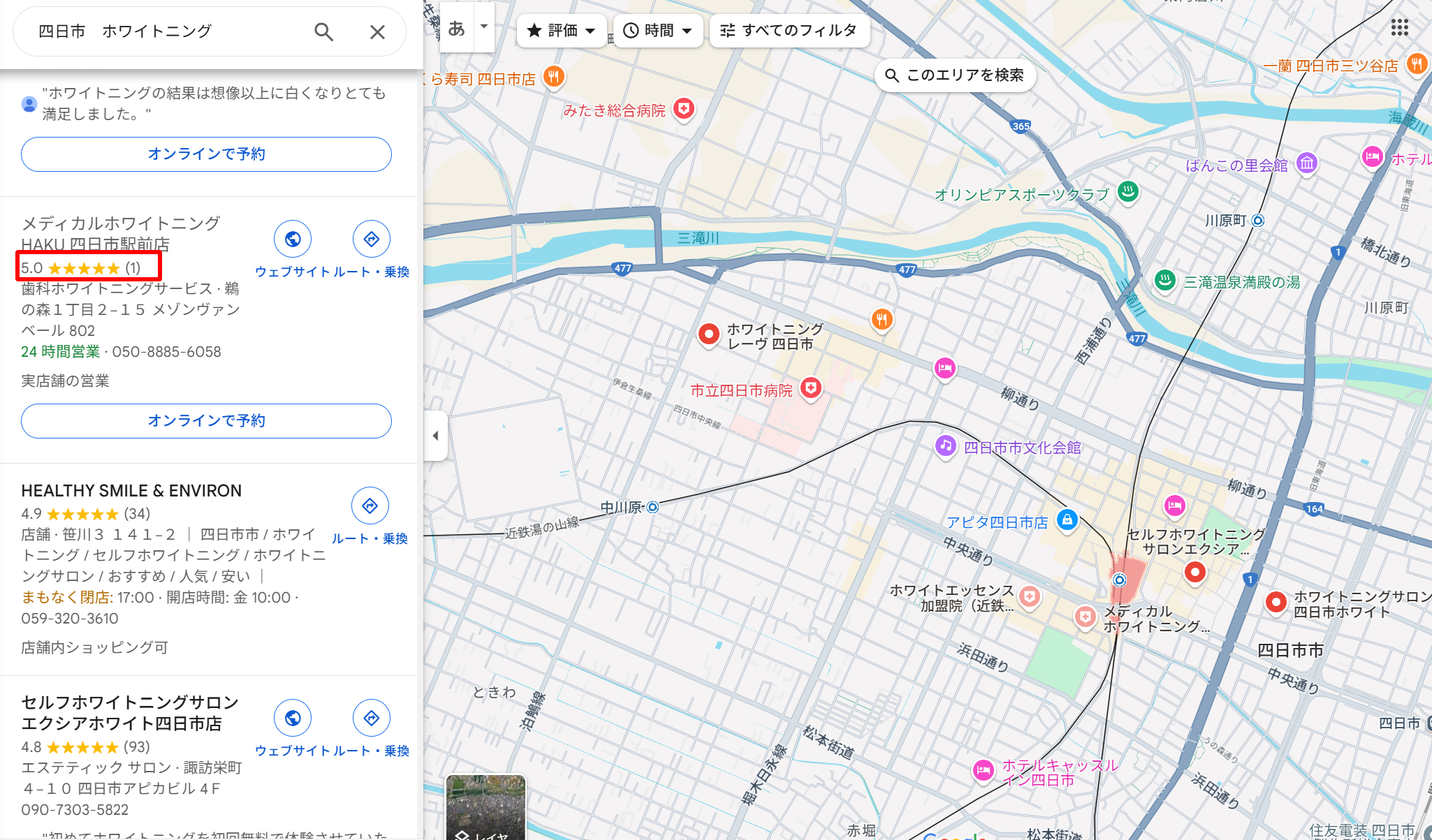Click the アピタ四日市店 shopping marker
1432x840 pixels.
pos(1067,520)
